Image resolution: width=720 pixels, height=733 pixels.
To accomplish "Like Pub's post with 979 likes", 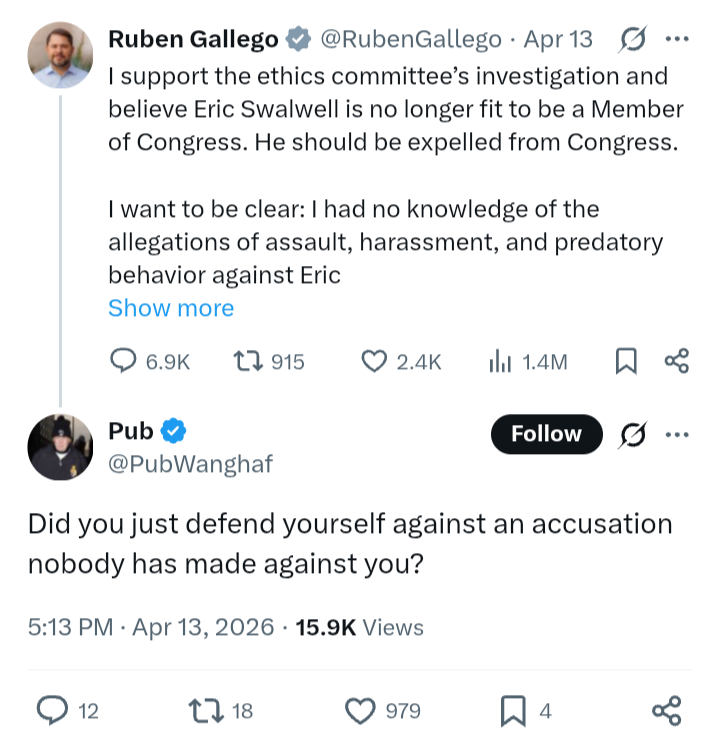I will 383,711.
